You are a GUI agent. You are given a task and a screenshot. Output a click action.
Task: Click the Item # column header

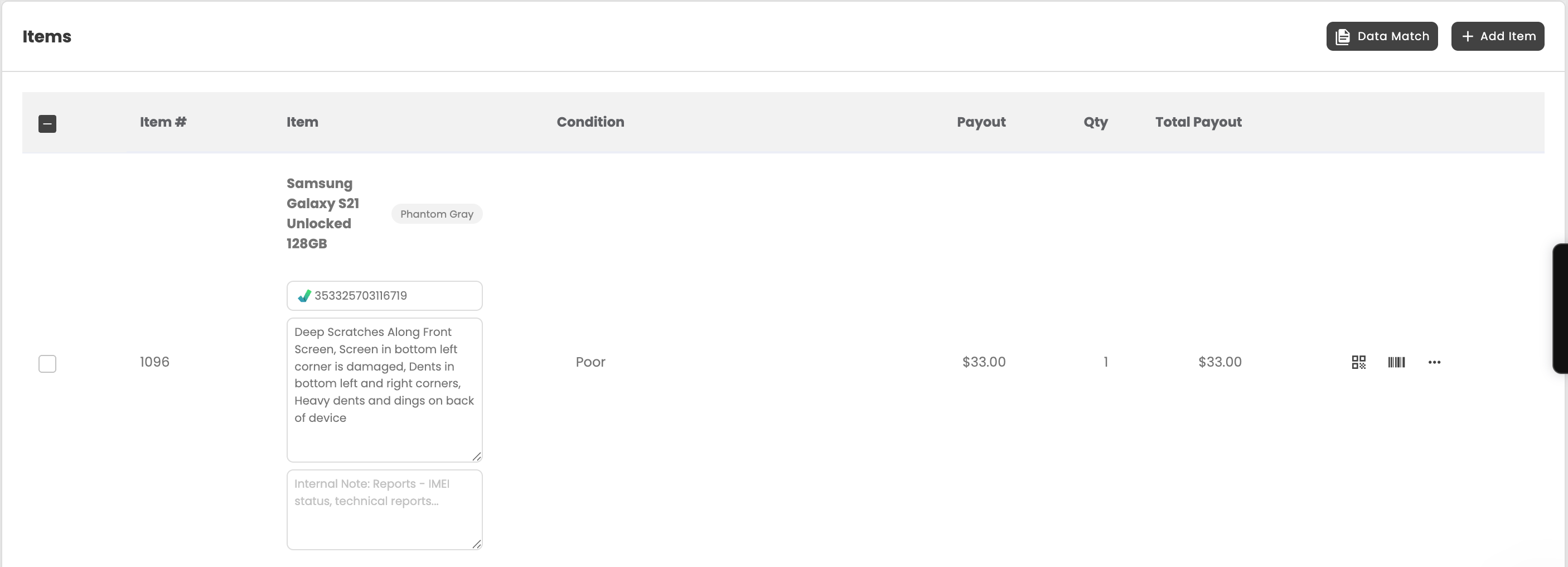[x=163, y=122]
